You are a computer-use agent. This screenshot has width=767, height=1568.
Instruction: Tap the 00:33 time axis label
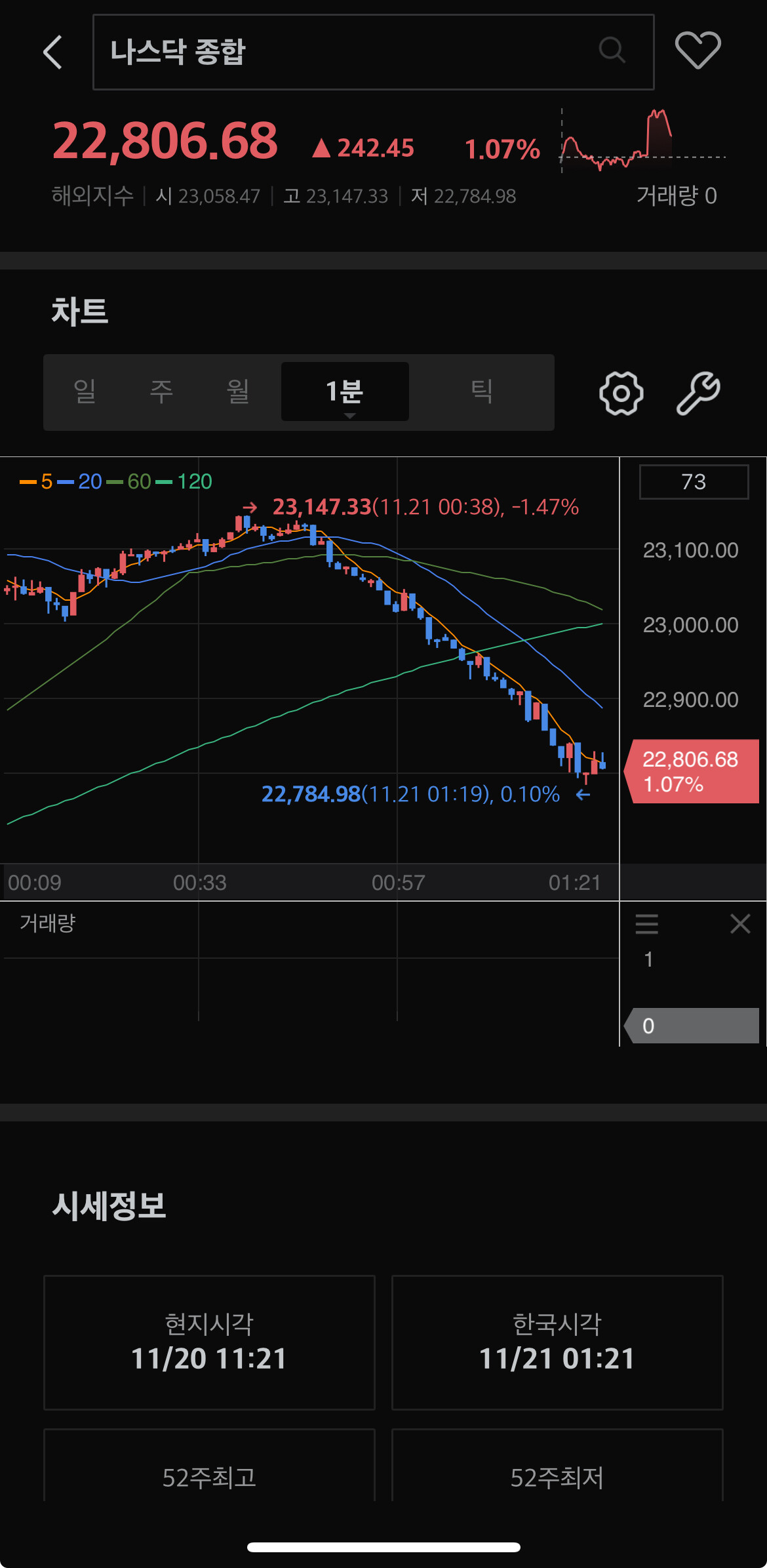click(199, 883)
